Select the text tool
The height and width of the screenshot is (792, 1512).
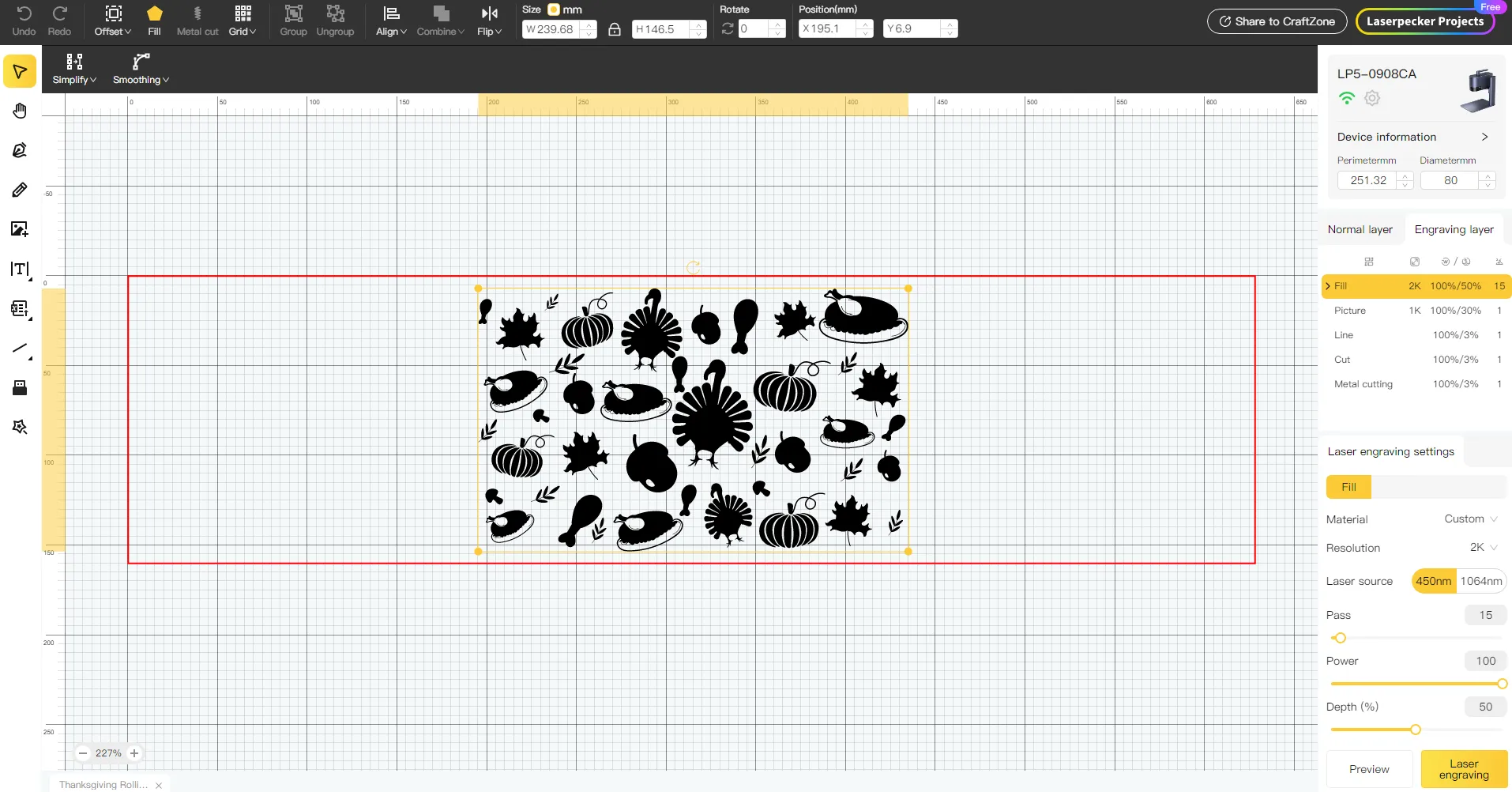point(20,270)
